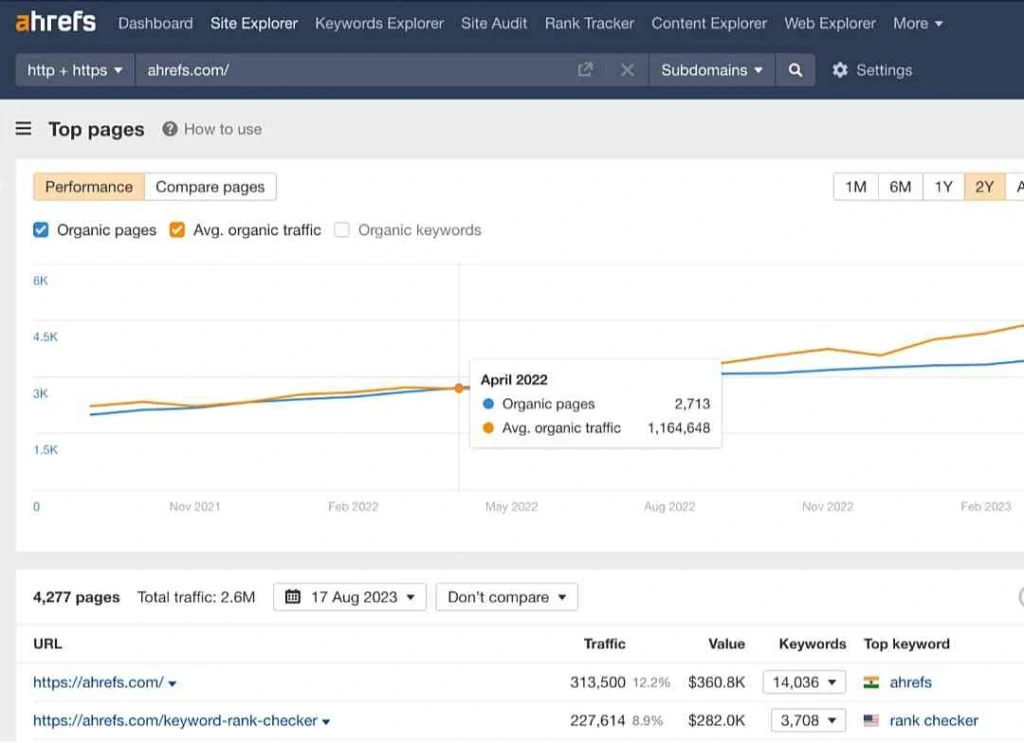1024x743 pixels.
Task: Uncheck Organic pages checkbox
Action: click(40, 230)
